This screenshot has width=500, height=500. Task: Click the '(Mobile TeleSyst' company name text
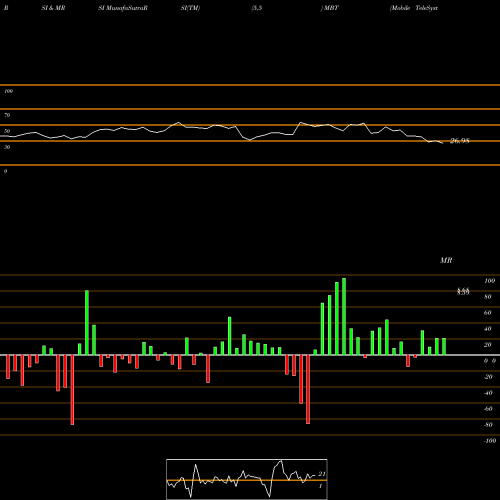point(414,8)
